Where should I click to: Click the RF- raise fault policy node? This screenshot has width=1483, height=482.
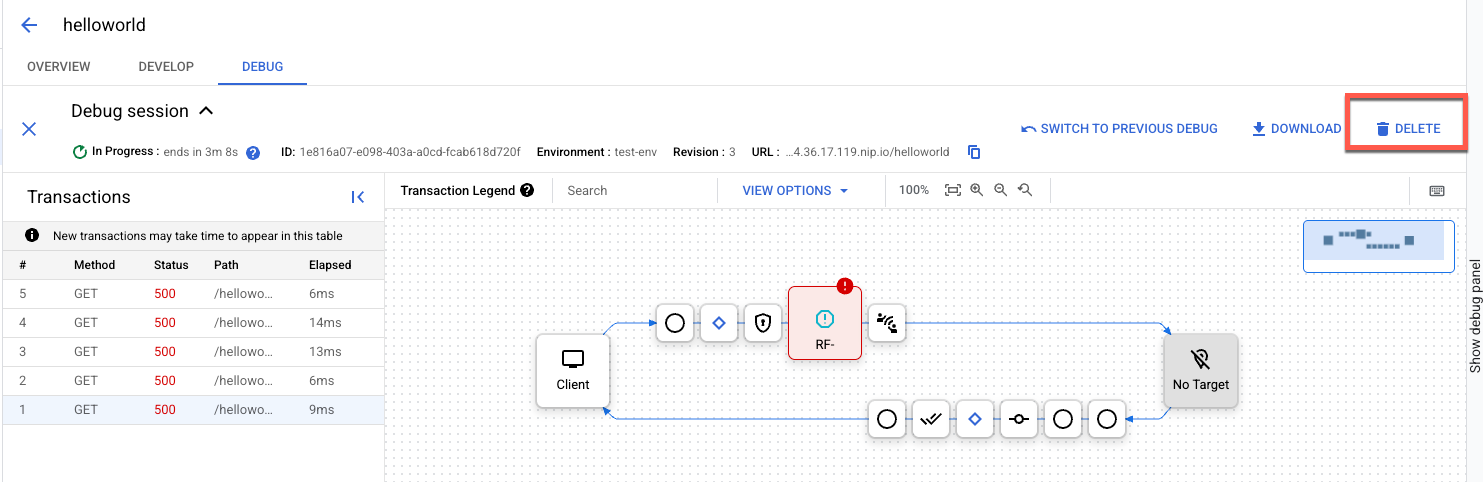click(824, 322)
